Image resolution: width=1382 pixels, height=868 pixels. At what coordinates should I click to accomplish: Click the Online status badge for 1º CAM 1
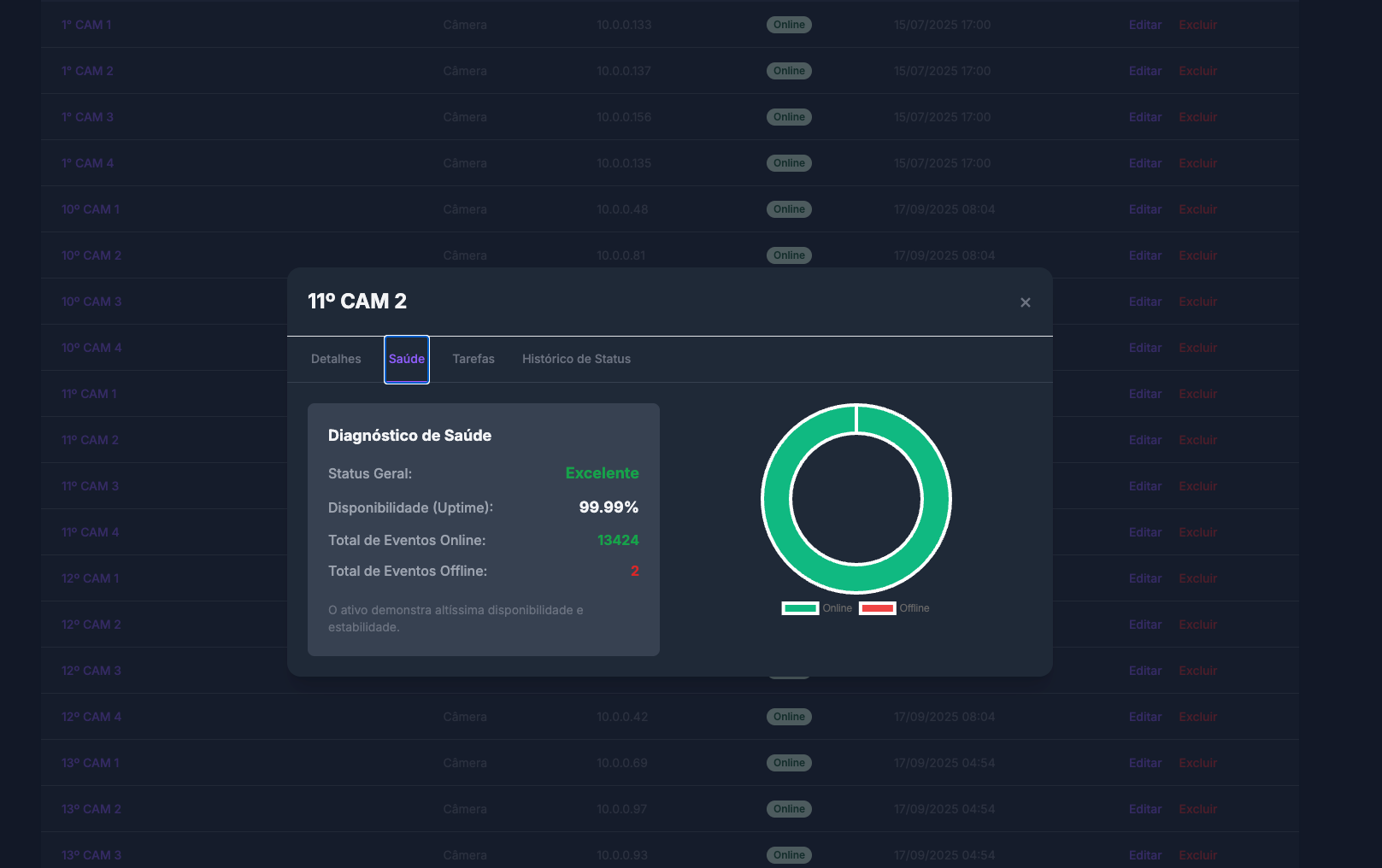click(x=788, y=25)
